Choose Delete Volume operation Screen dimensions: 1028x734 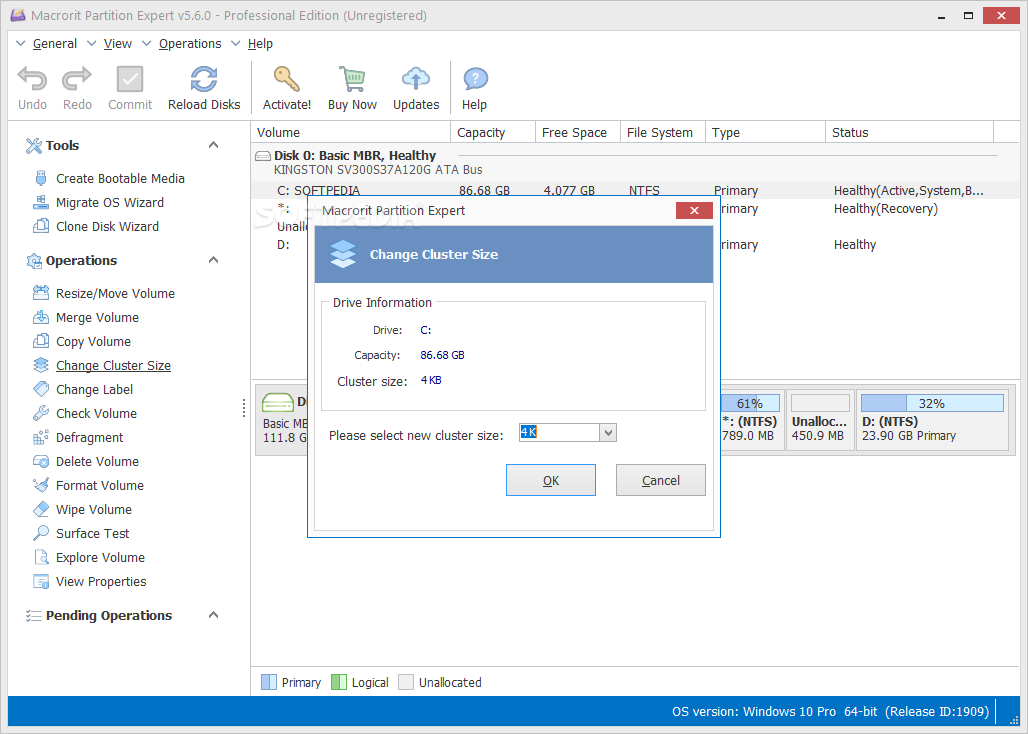(x=97, y=461)
